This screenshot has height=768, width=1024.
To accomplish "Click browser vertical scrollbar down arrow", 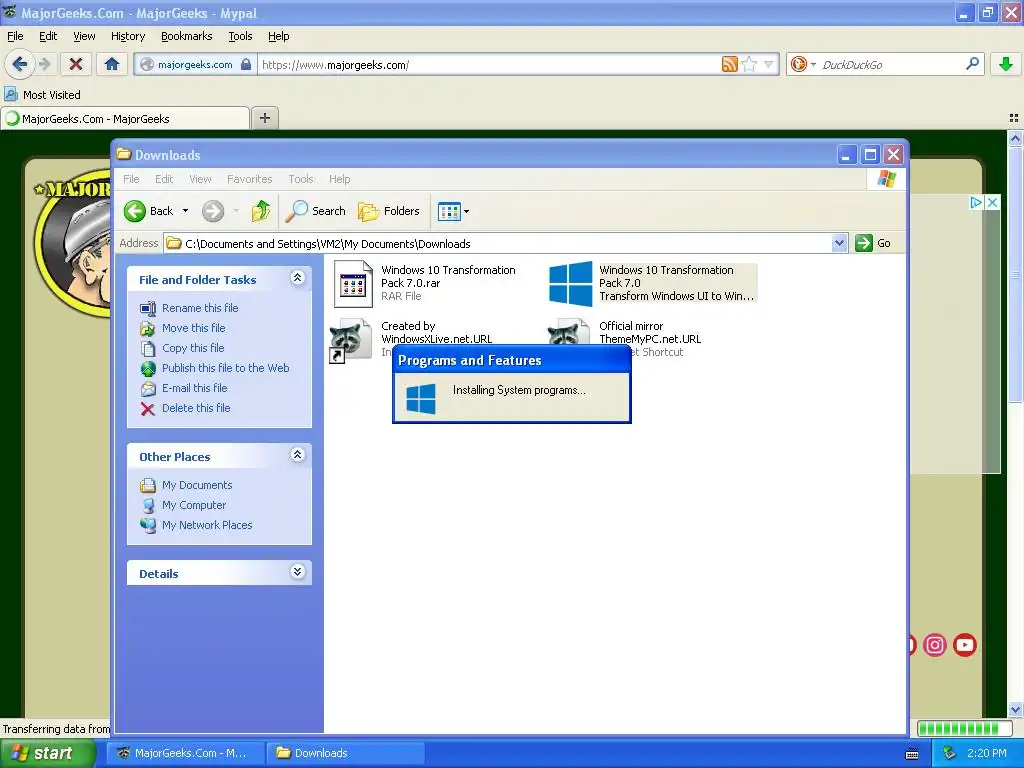I will (x=1015, y=709).
